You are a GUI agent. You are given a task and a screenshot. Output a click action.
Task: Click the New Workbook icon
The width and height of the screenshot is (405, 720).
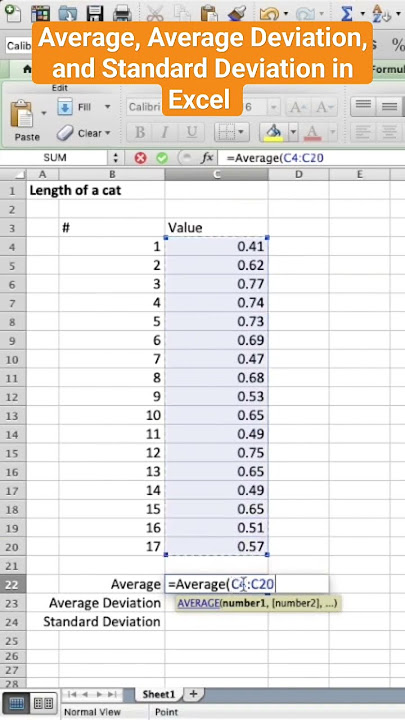click(11, 12)
